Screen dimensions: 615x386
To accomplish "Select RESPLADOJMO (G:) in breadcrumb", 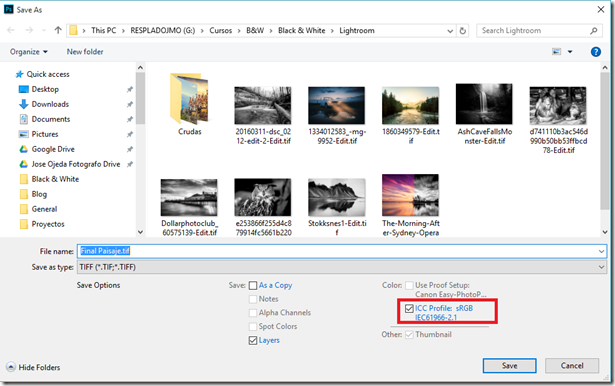I will click(162, 30).
